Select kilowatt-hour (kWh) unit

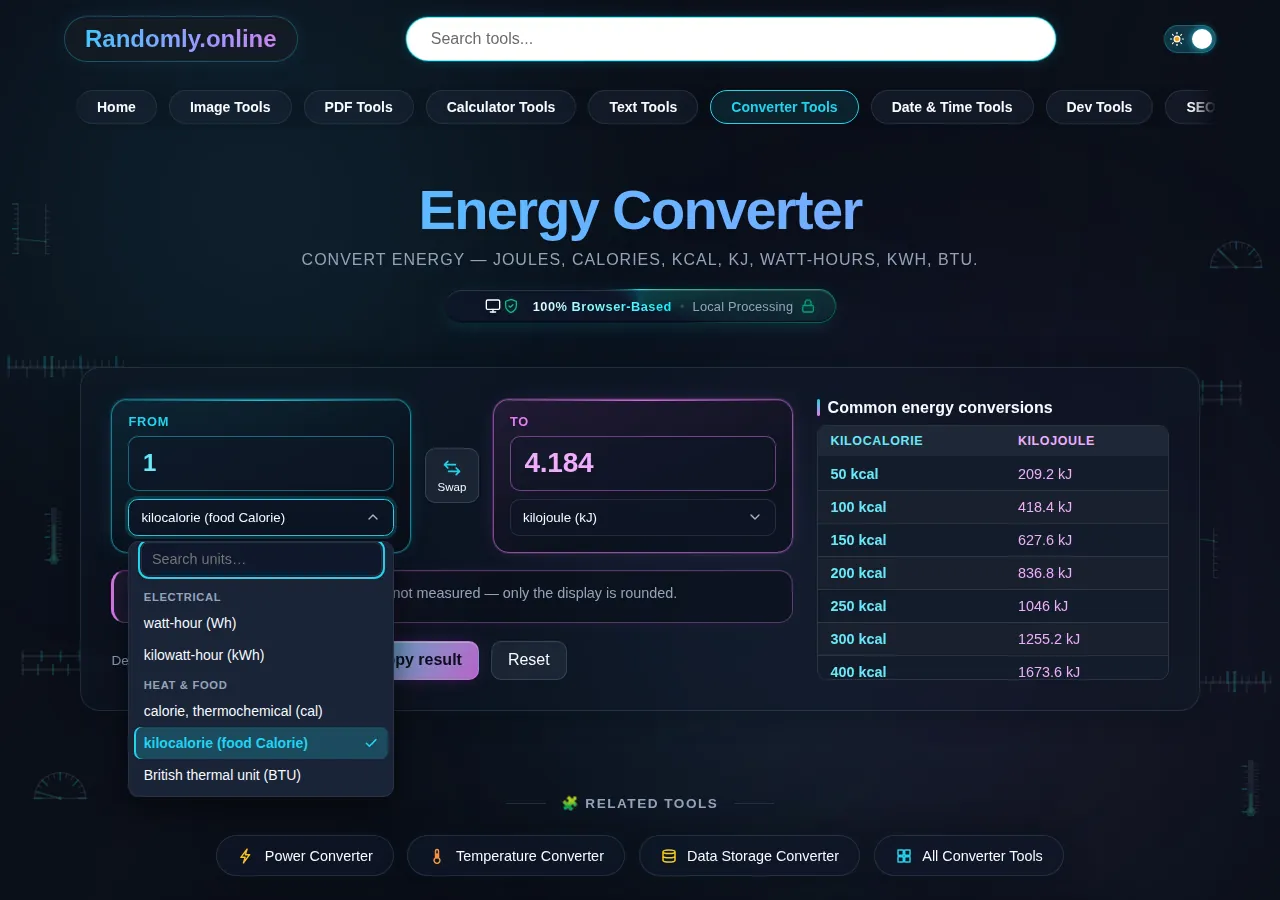(261, 655)
